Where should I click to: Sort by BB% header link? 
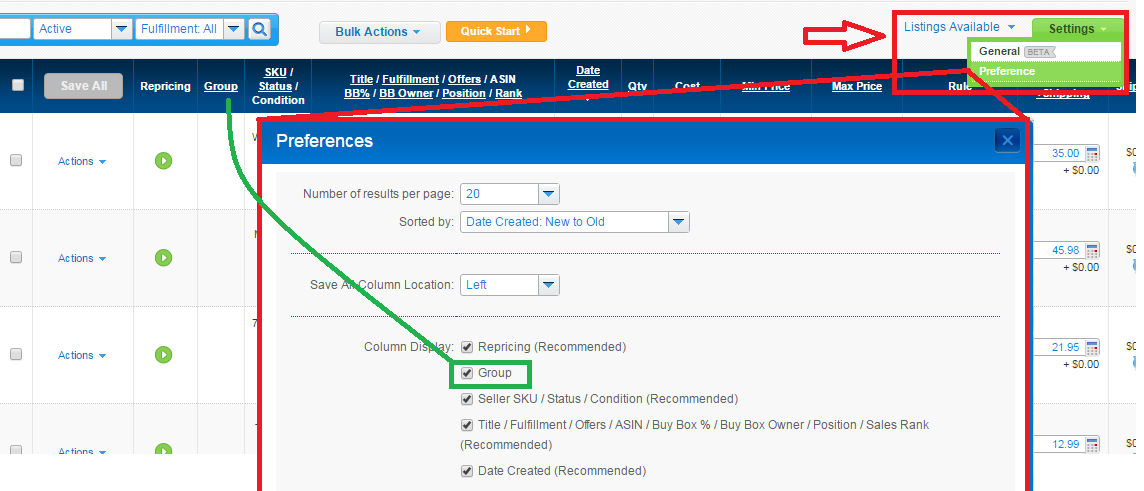357,93
